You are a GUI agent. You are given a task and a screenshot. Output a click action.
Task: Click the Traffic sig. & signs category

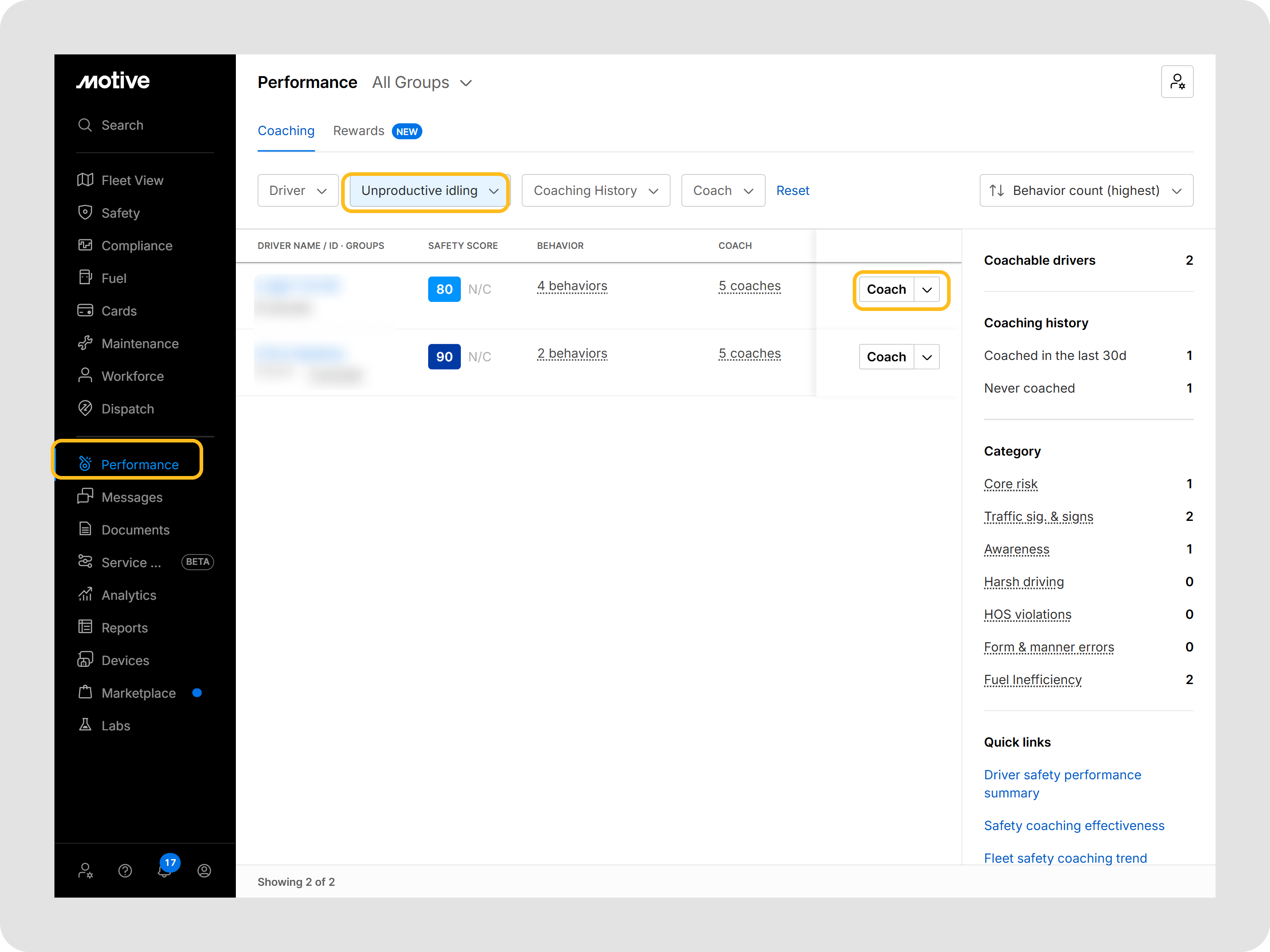(1038, 516)
